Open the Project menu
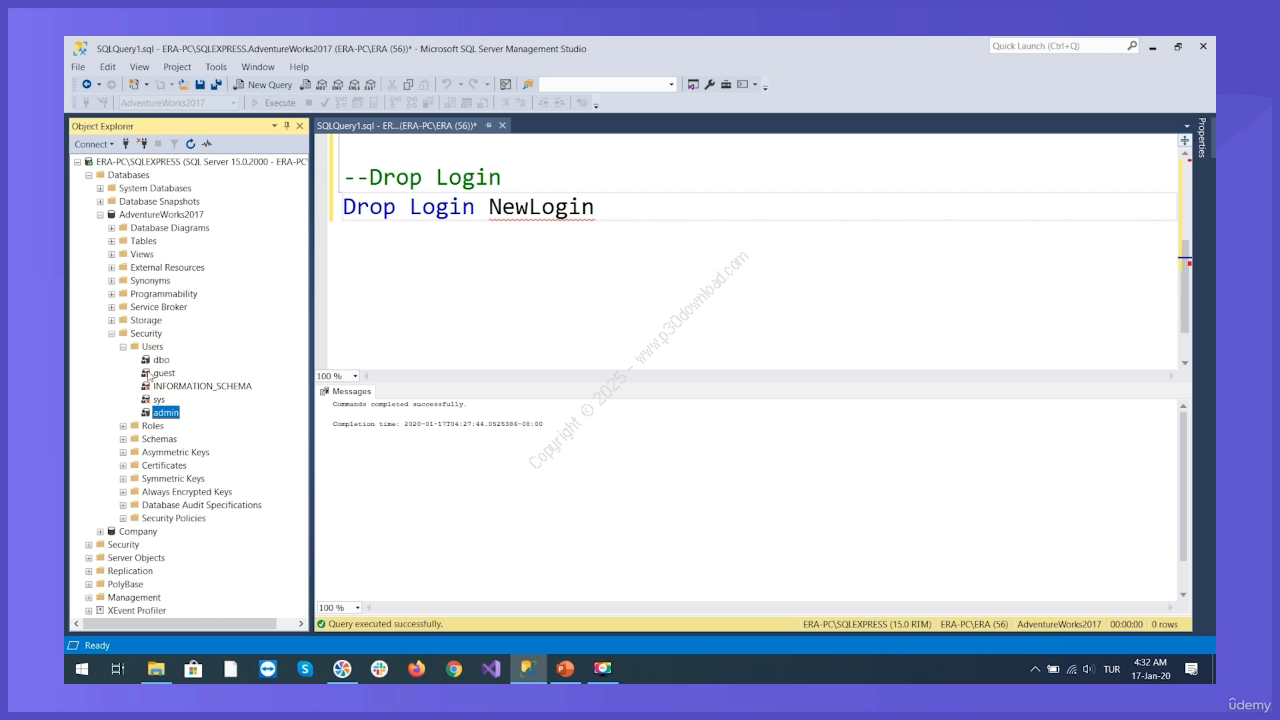1280x720 pixels. tap(177, 67)
